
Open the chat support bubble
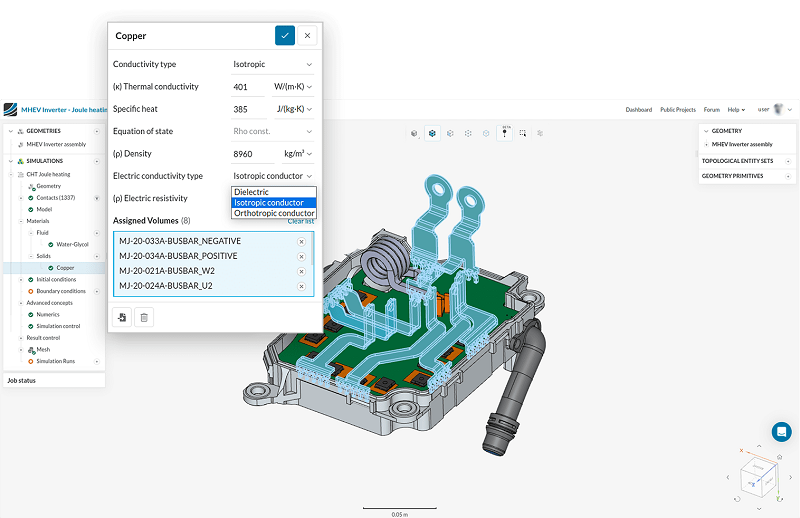(x=781, y=432)
